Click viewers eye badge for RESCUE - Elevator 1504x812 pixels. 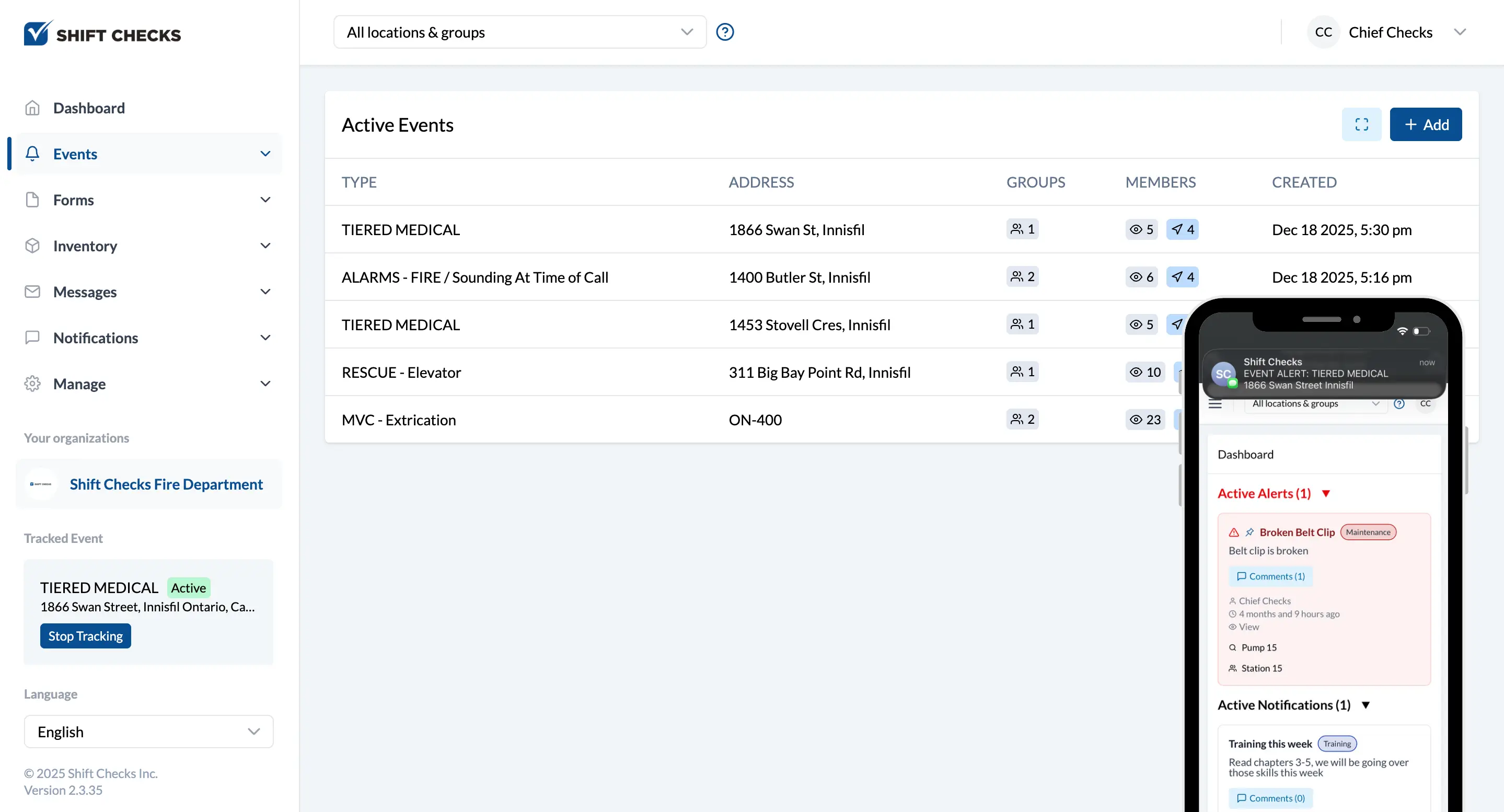[1145, 372]
